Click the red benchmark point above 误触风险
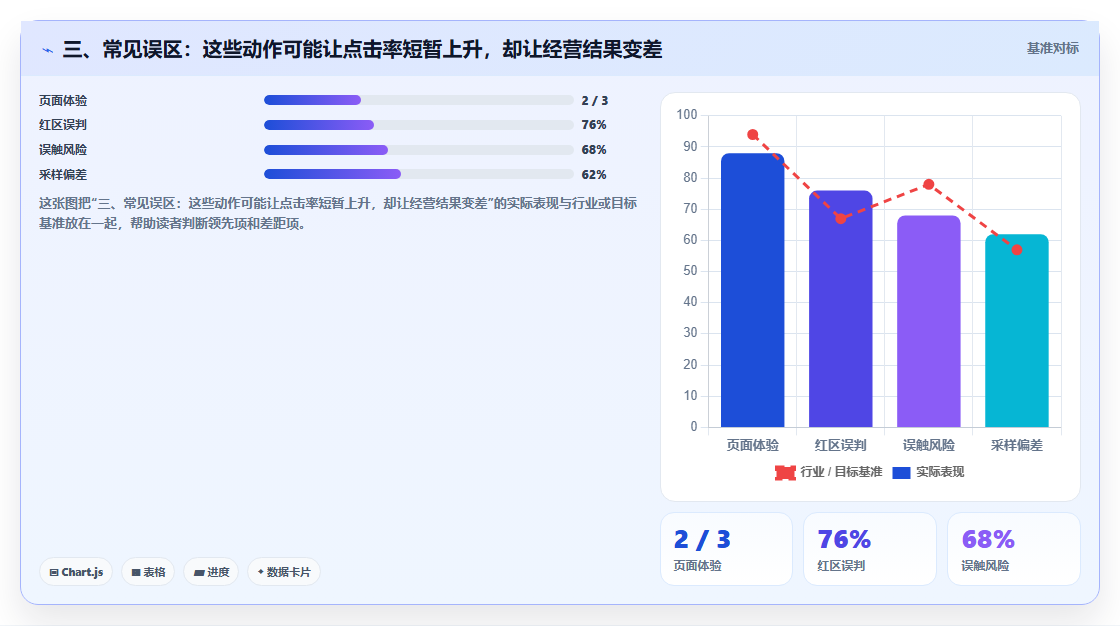1120x626 pixels. 929,184
